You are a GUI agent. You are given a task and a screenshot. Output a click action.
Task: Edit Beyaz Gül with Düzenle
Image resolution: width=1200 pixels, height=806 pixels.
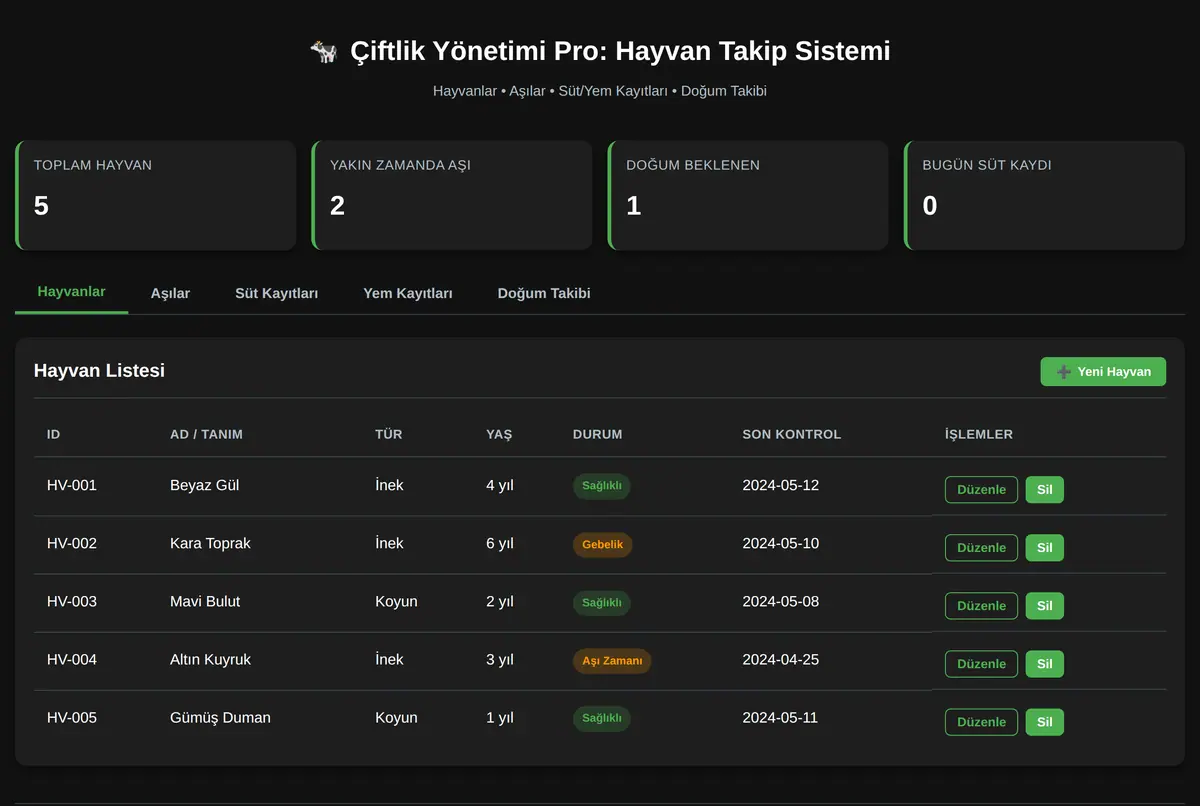click(x=981, y=490)
